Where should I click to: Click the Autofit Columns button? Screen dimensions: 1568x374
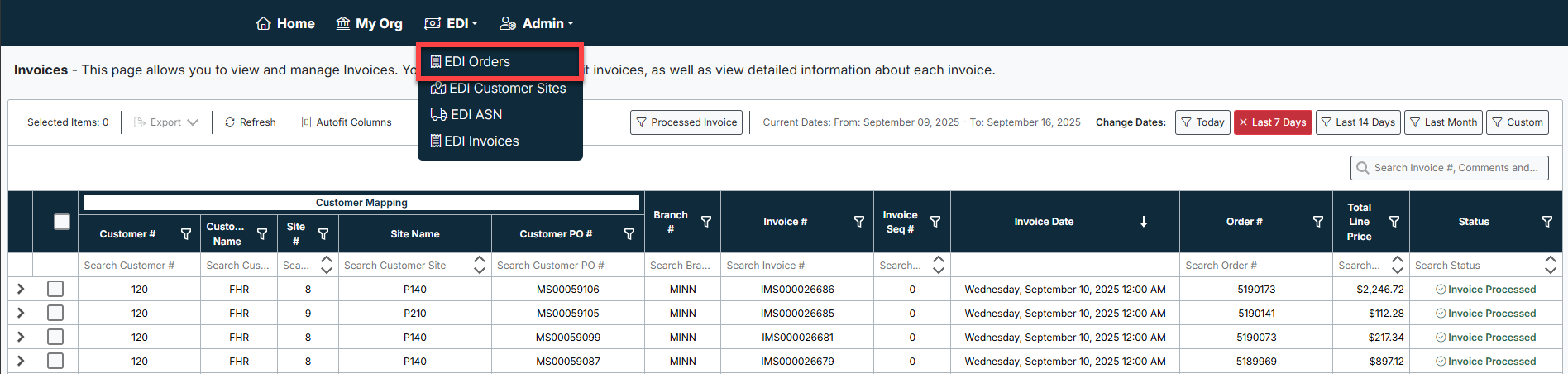click(x=346, y=122)
